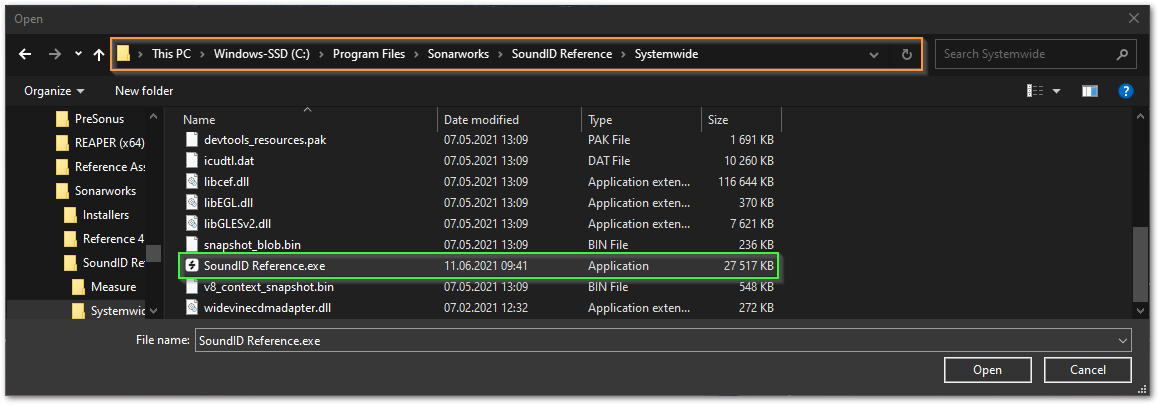Viewport: 1159px width, 405px height.
Task: Click the SoundID Reference.exe app icon
Action: pos(192,265)
